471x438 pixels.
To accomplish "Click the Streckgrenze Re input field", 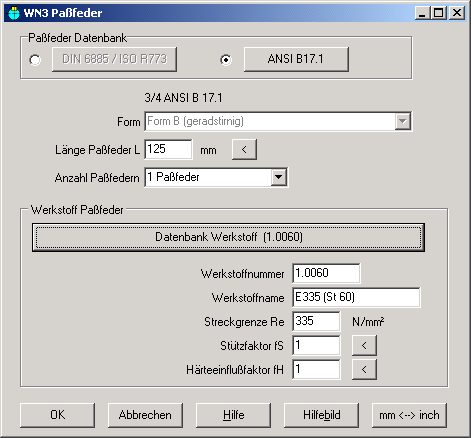I will tap(316, 321).
